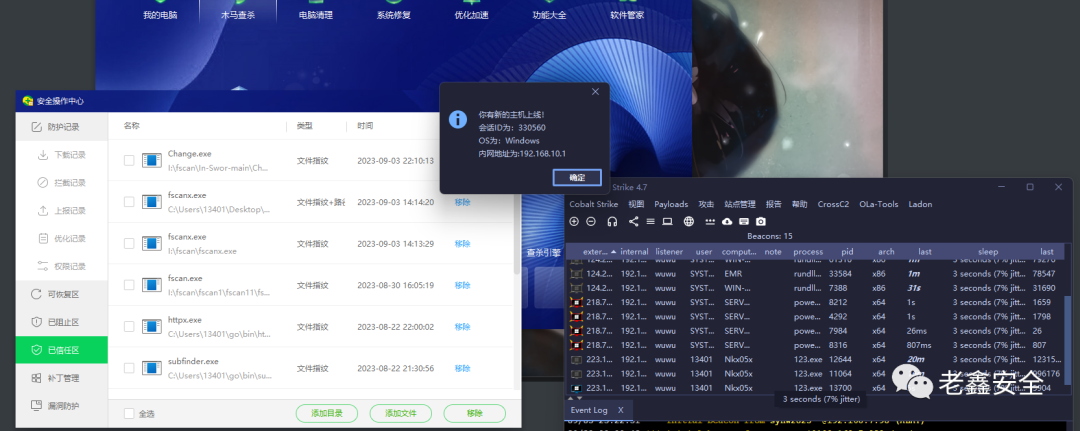This screenshot has height=431, width=1080.
Task: Click the globe icon in Cobalt Strike toolbar
Action: click(x=689, y=221)
